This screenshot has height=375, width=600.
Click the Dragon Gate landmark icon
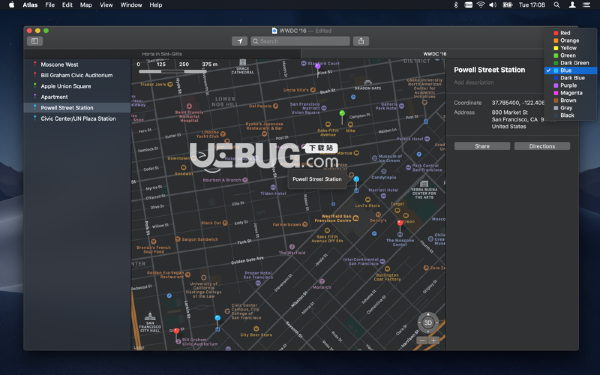368,82
